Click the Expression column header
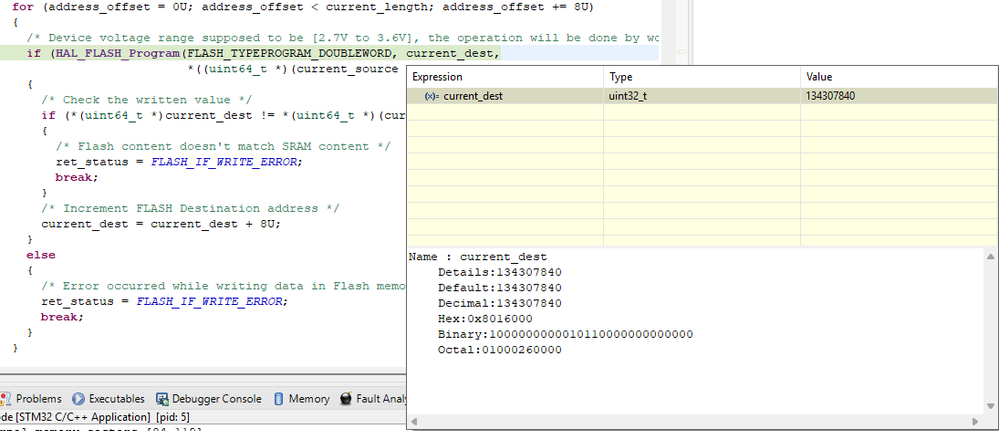999x431 pixels. (505, 77)
